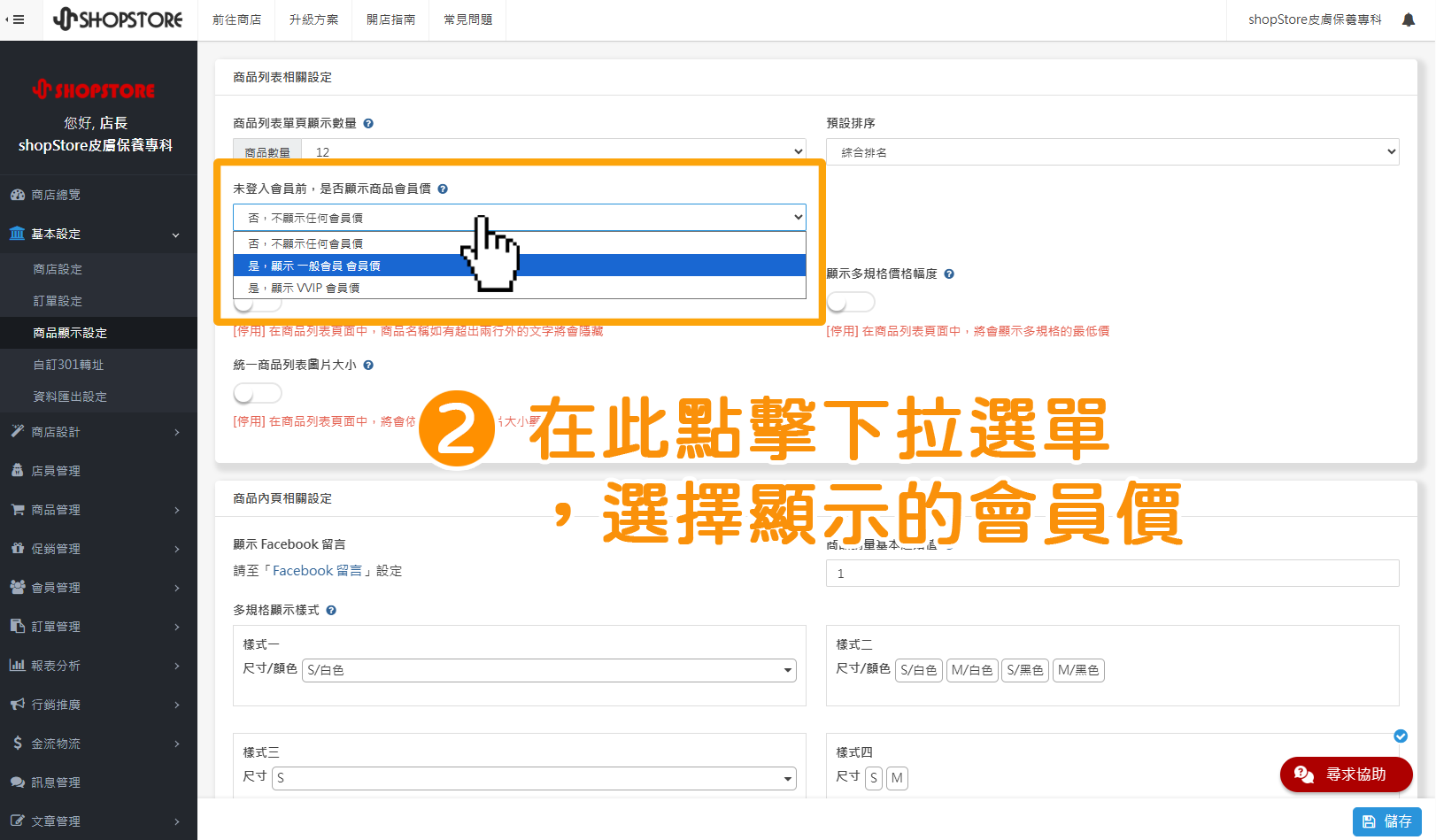Viewport: 1436px width, 840px height.
Task: Click the order quantity input showing 1
Action: point(1111,573)
